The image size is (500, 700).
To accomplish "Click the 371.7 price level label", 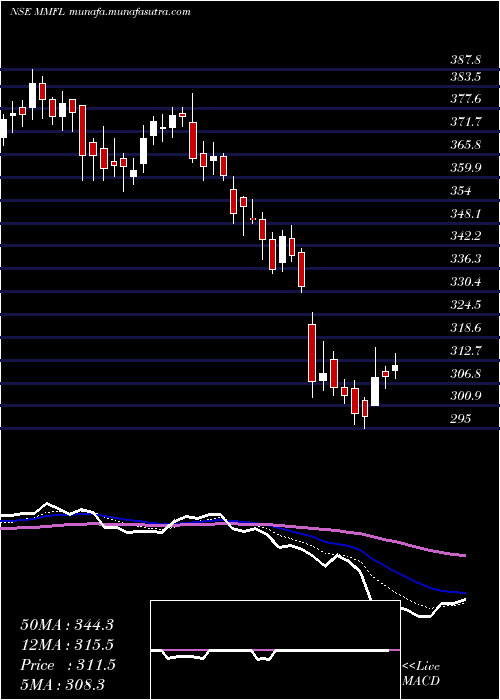I will (x=464, y=122).
